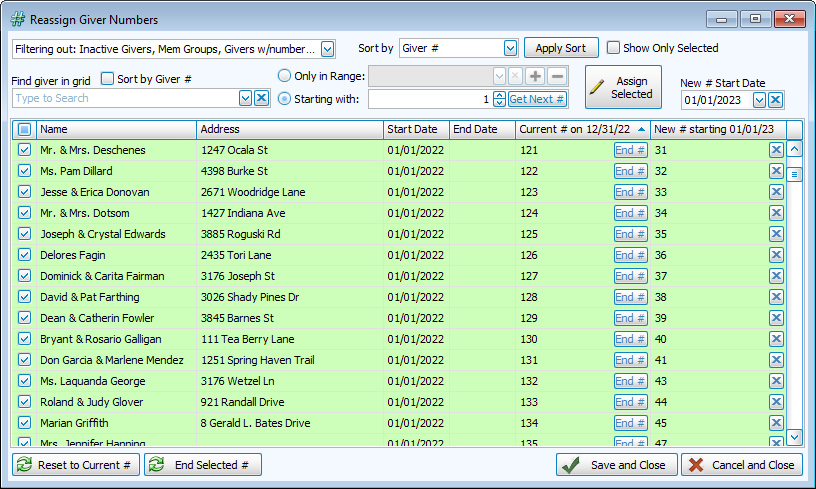The image size is (816, 489).
Task: Open the filter options dropdown
Action: tap(328, 48)
